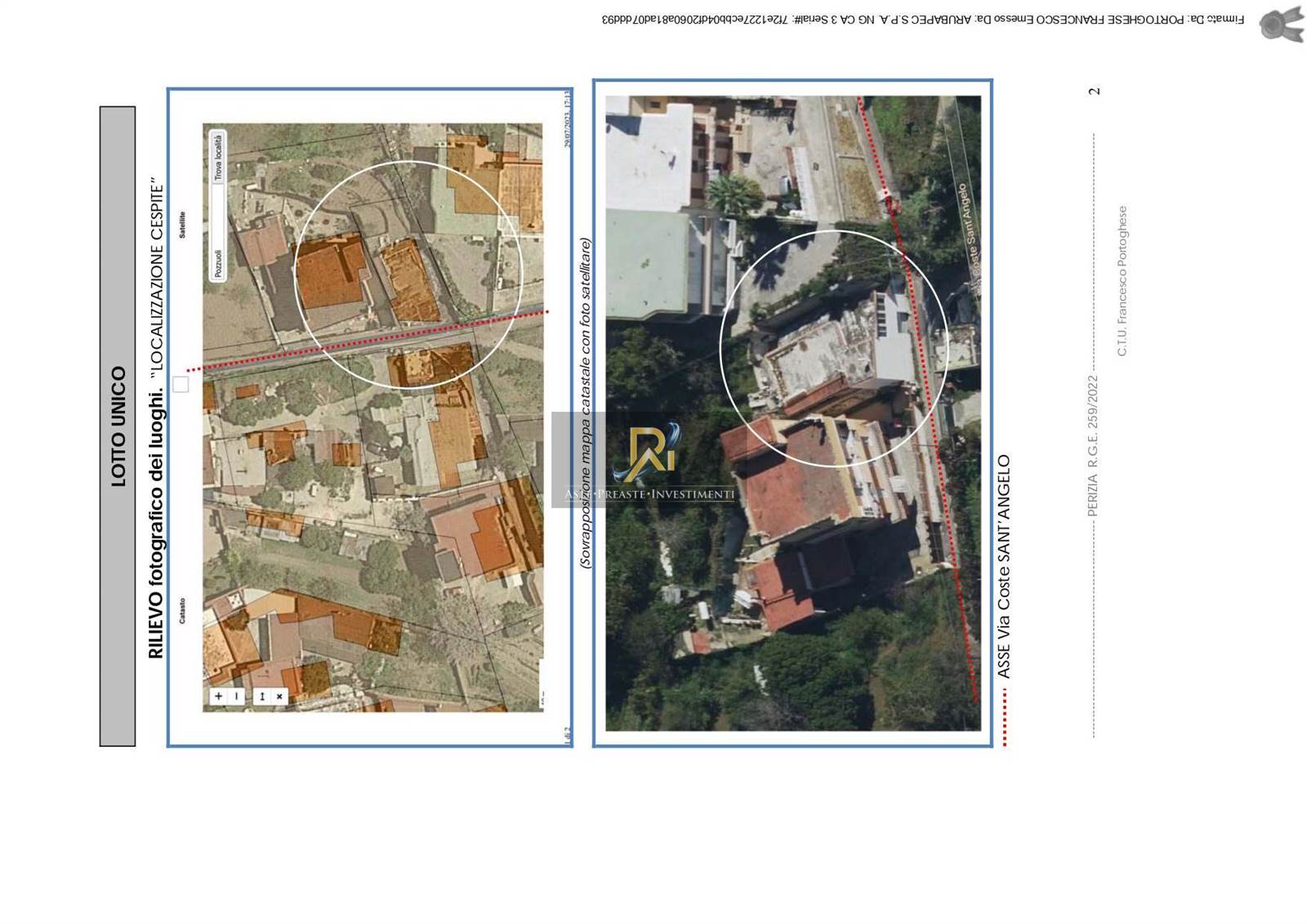Click the 'Firmato Da: PORTOGHESE FRANCESCO' signature line
The width and height of the screenshot is (1307, 924).
923,19
